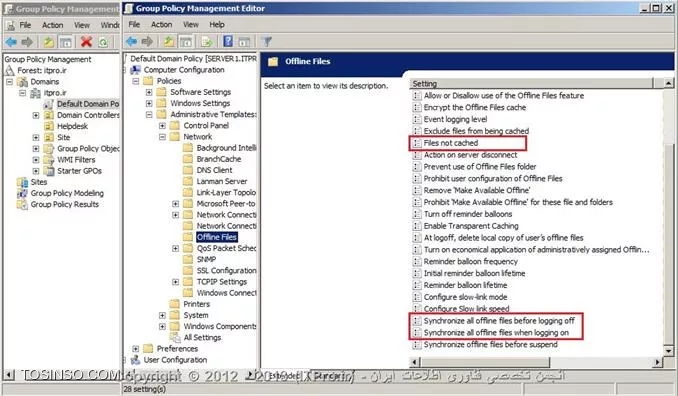Select the BranchCache folder

[219, 159]
